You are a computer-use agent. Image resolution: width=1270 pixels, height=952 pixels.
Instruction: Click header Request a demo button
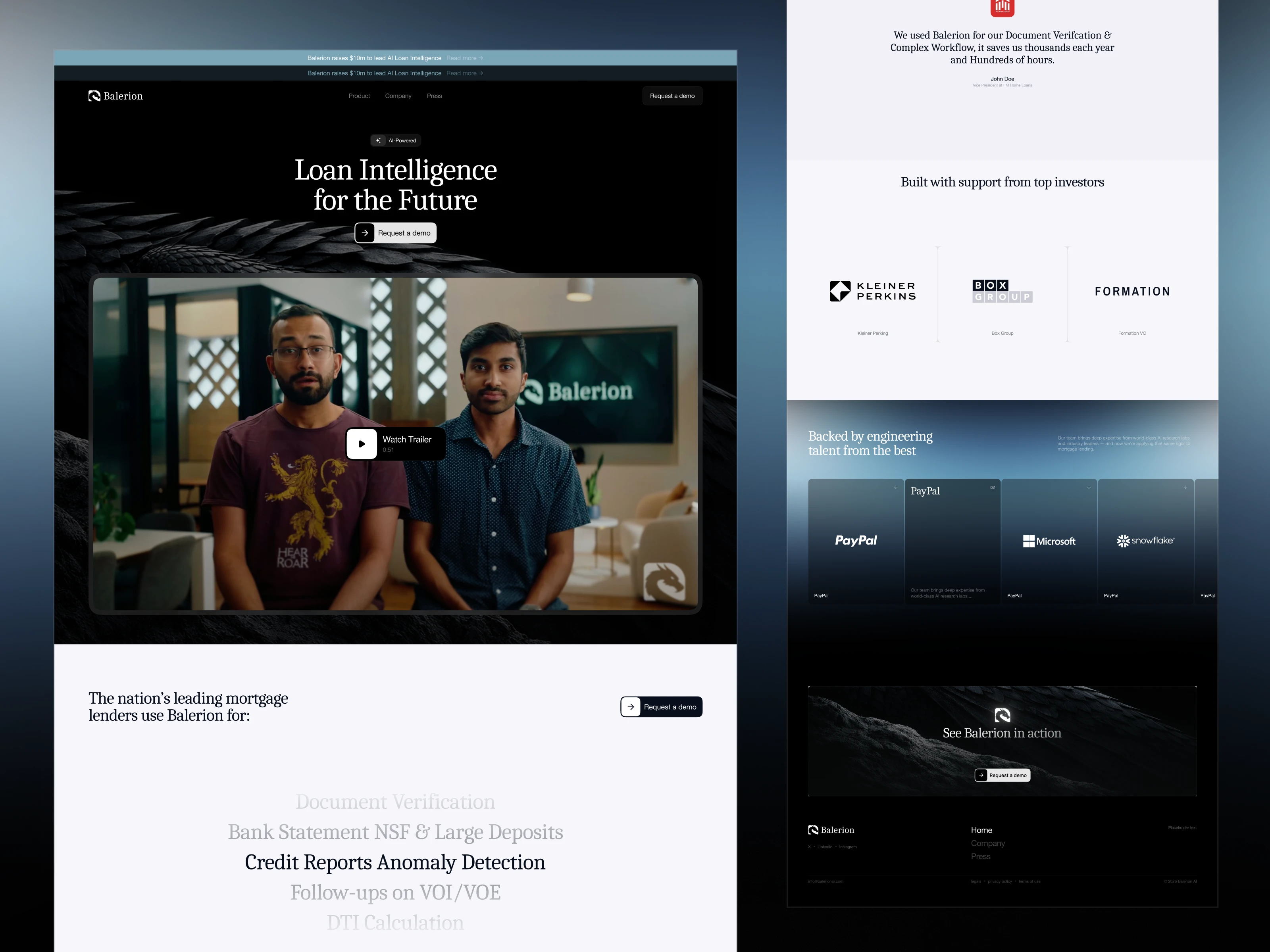click(x=672, y=96)
